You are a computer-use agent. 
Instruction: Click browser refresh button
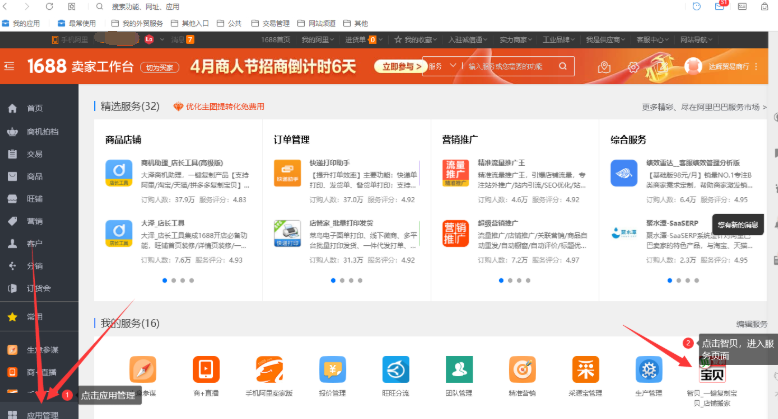[x=49, y=6]
